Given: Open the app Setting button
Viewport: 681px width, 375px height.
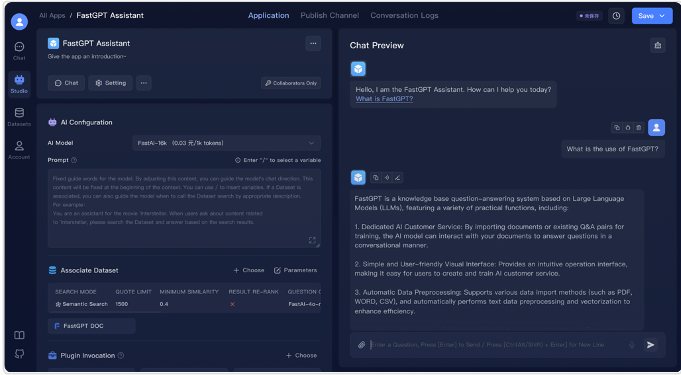Looking at the screenshot, I should pos(110,83).
